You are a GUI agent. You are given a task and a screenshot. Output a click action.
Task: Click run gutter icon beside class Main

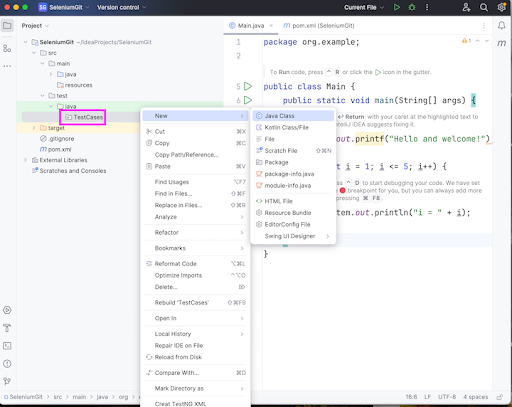(248, 87)
